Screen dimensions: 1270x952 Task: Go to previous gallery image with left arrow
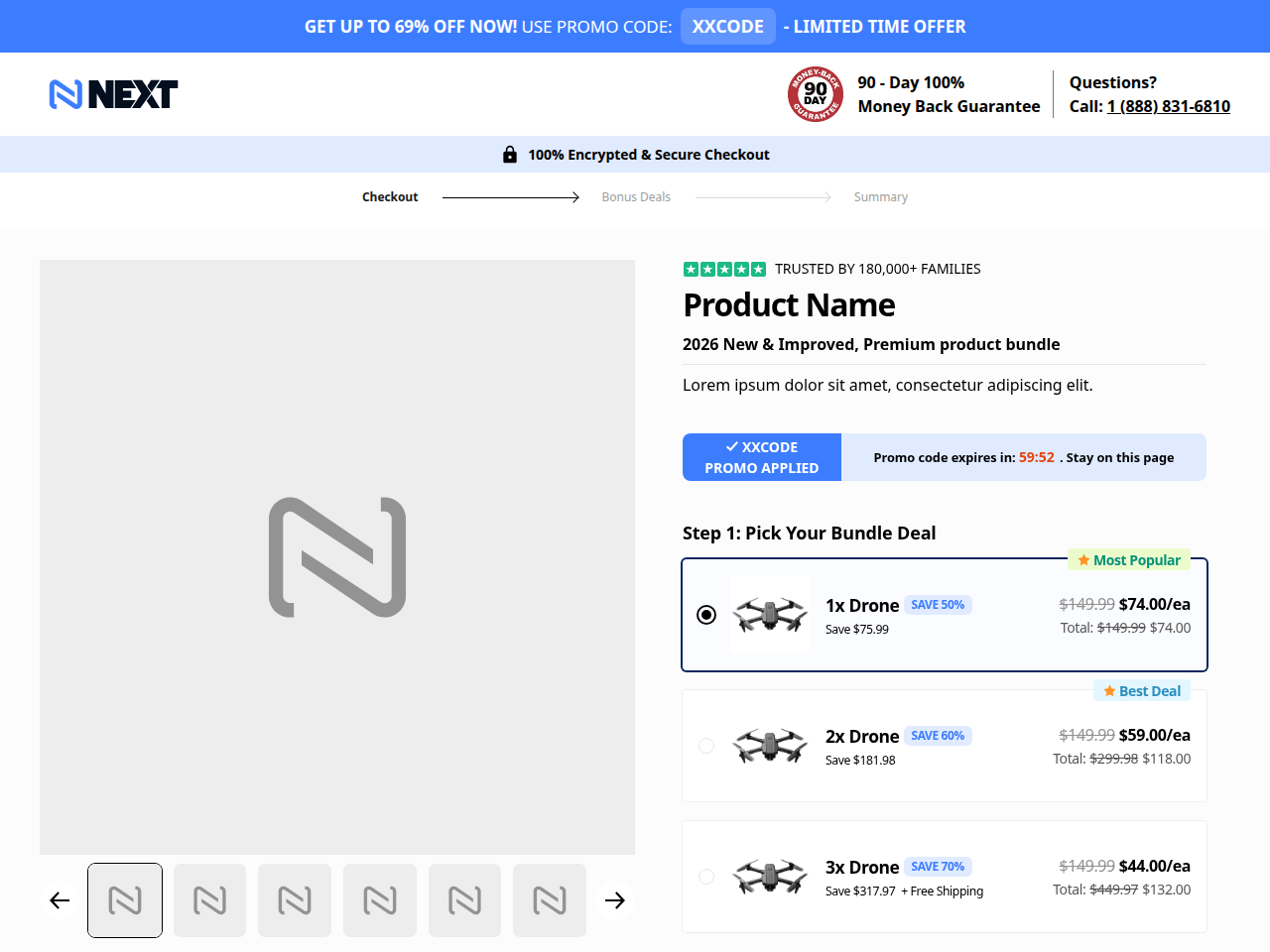pyautogui.click(x=60, y=900)
